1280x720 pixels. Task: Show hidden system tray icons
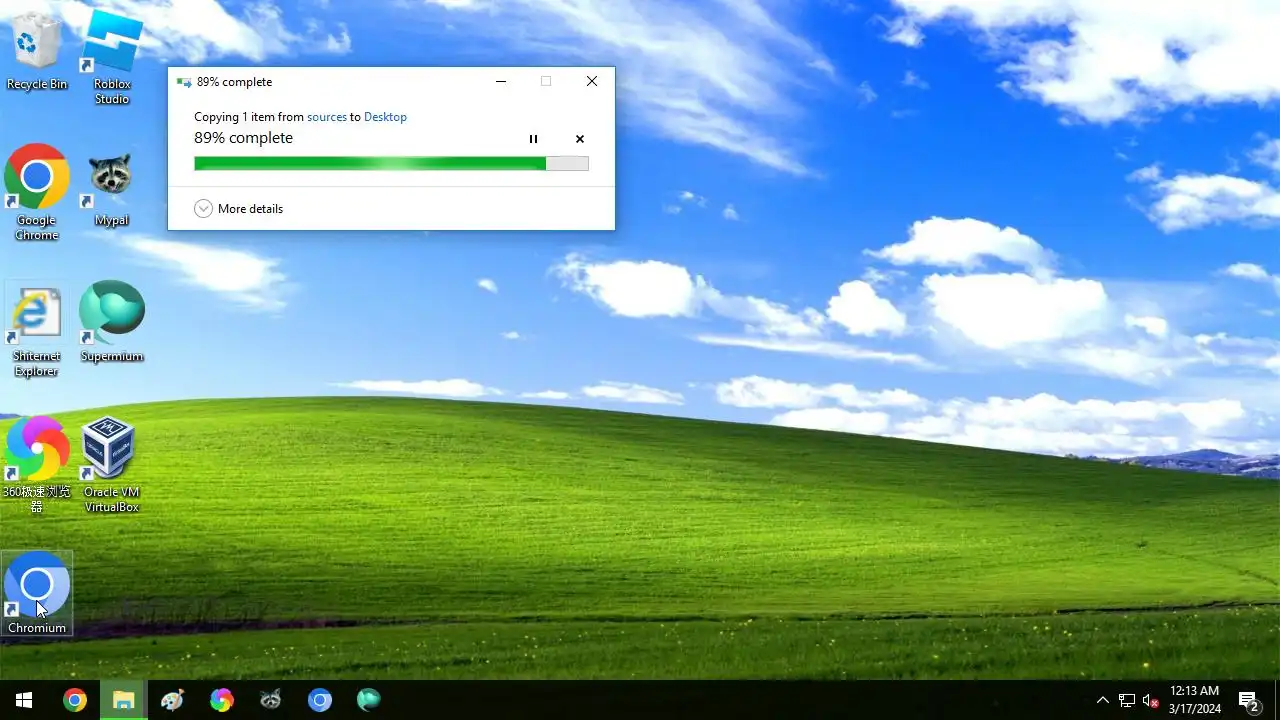click(x=1102, y=701)
